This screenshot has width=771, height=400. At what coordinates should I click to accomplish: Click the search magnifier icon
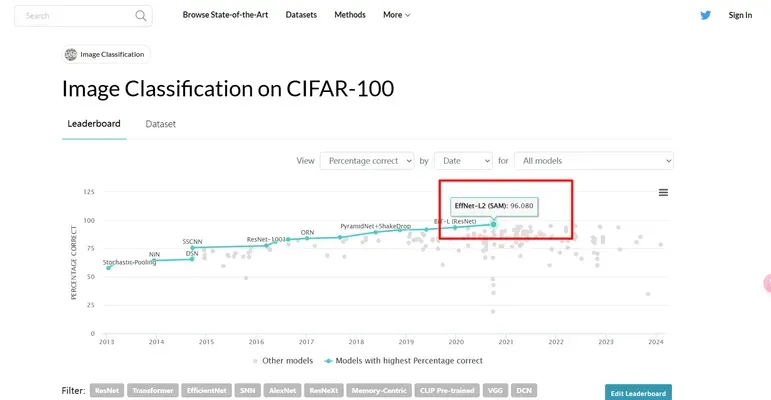coord(141,16)
